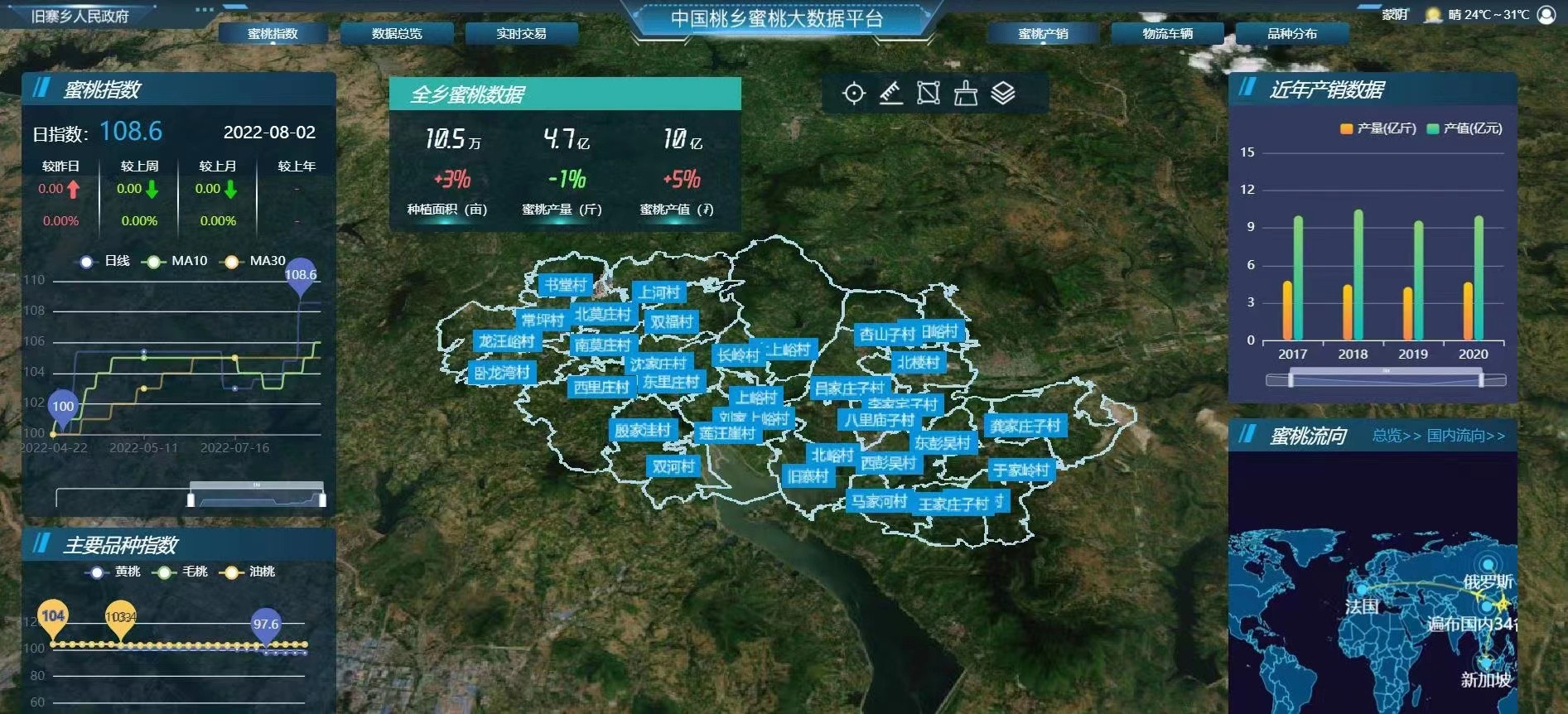The image size is (1568, 714).
Task: Expand the 总览>> flow overview
Action: [x=1397, y=436]
